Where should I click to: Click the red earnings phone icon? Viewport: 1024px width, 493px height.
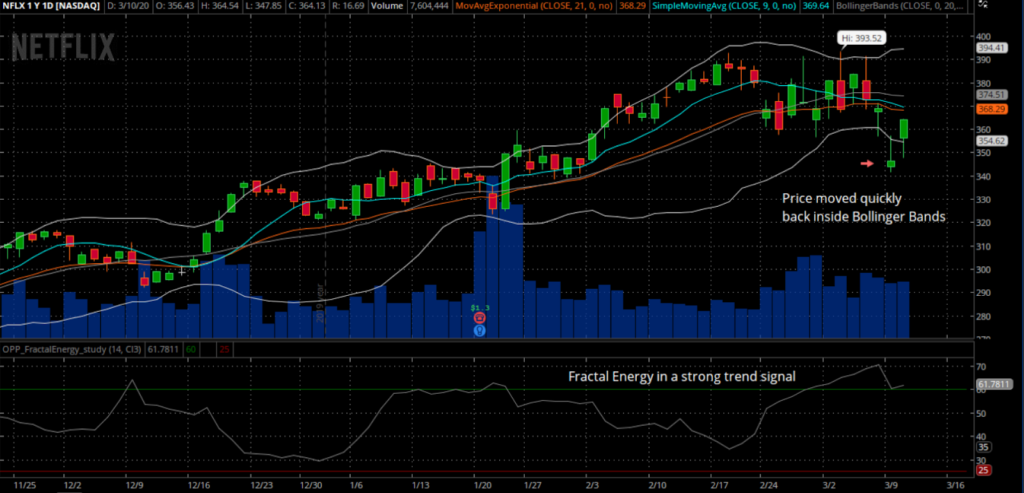pyautogui.click(x=480, y=318)
